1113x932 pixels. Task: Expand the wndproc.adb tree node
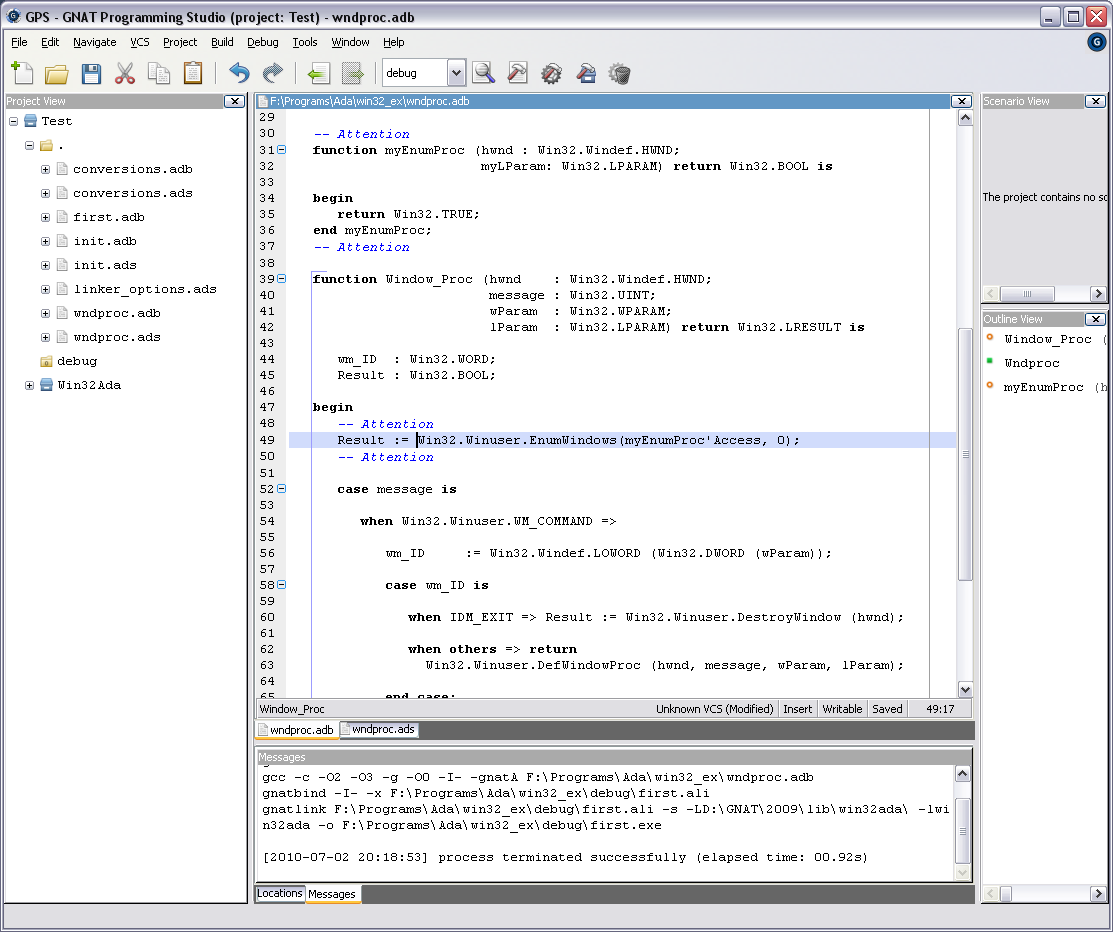coord(45,313)
